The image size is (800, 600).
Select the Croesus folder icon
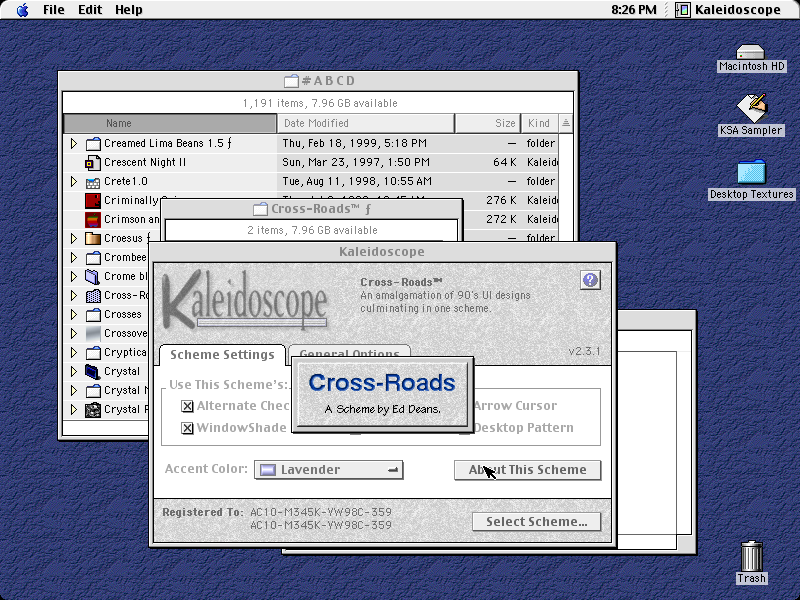coord(93,238)
